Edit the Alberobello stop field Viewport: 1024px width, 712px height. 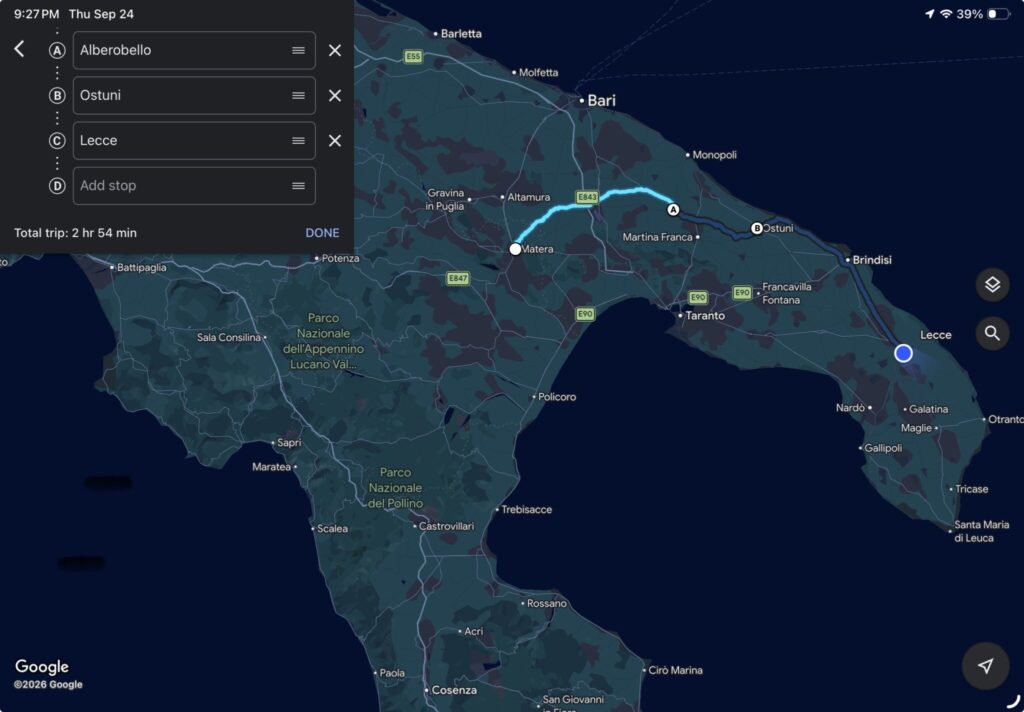point(194,50)
